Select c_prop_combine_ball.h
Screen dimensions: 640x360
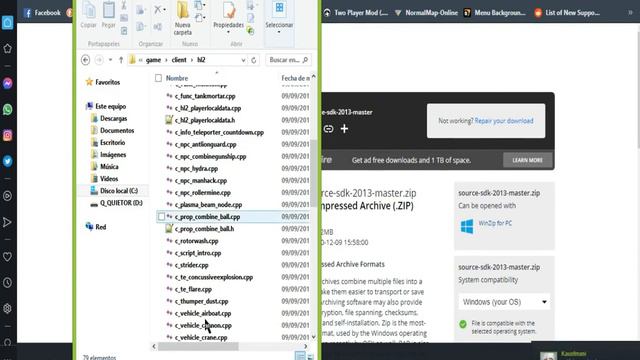point(204,229)
